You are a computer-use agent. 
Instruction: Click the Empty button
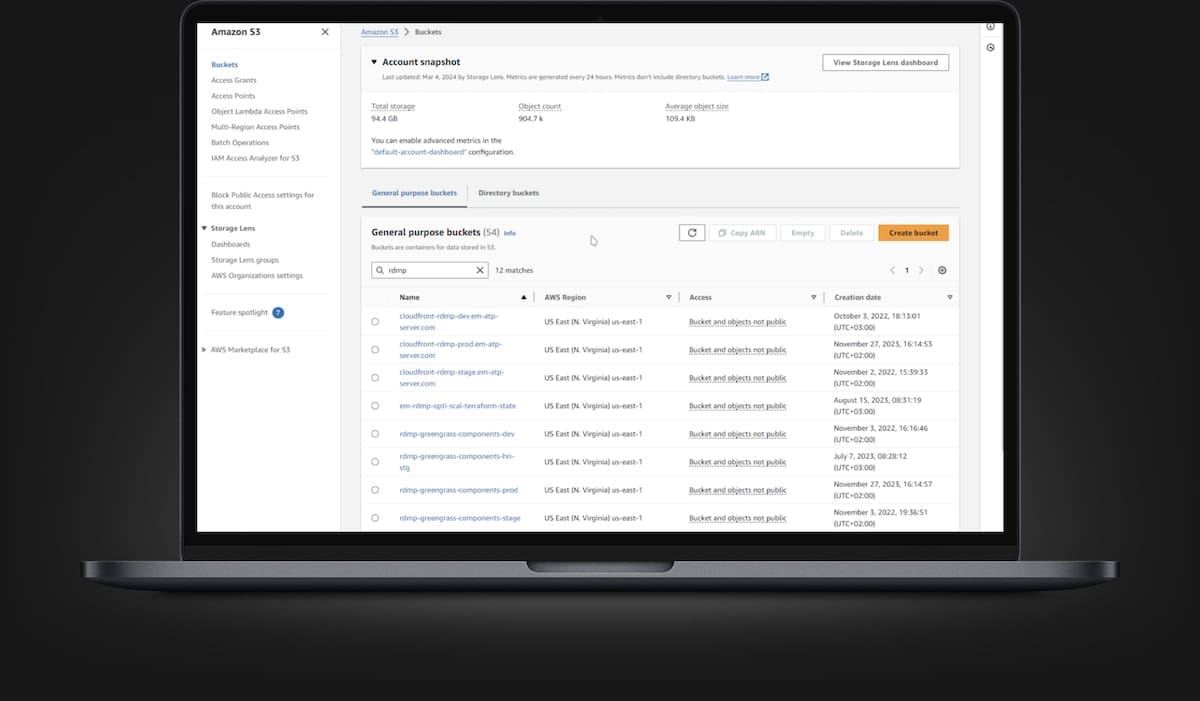tap(803, 233)
